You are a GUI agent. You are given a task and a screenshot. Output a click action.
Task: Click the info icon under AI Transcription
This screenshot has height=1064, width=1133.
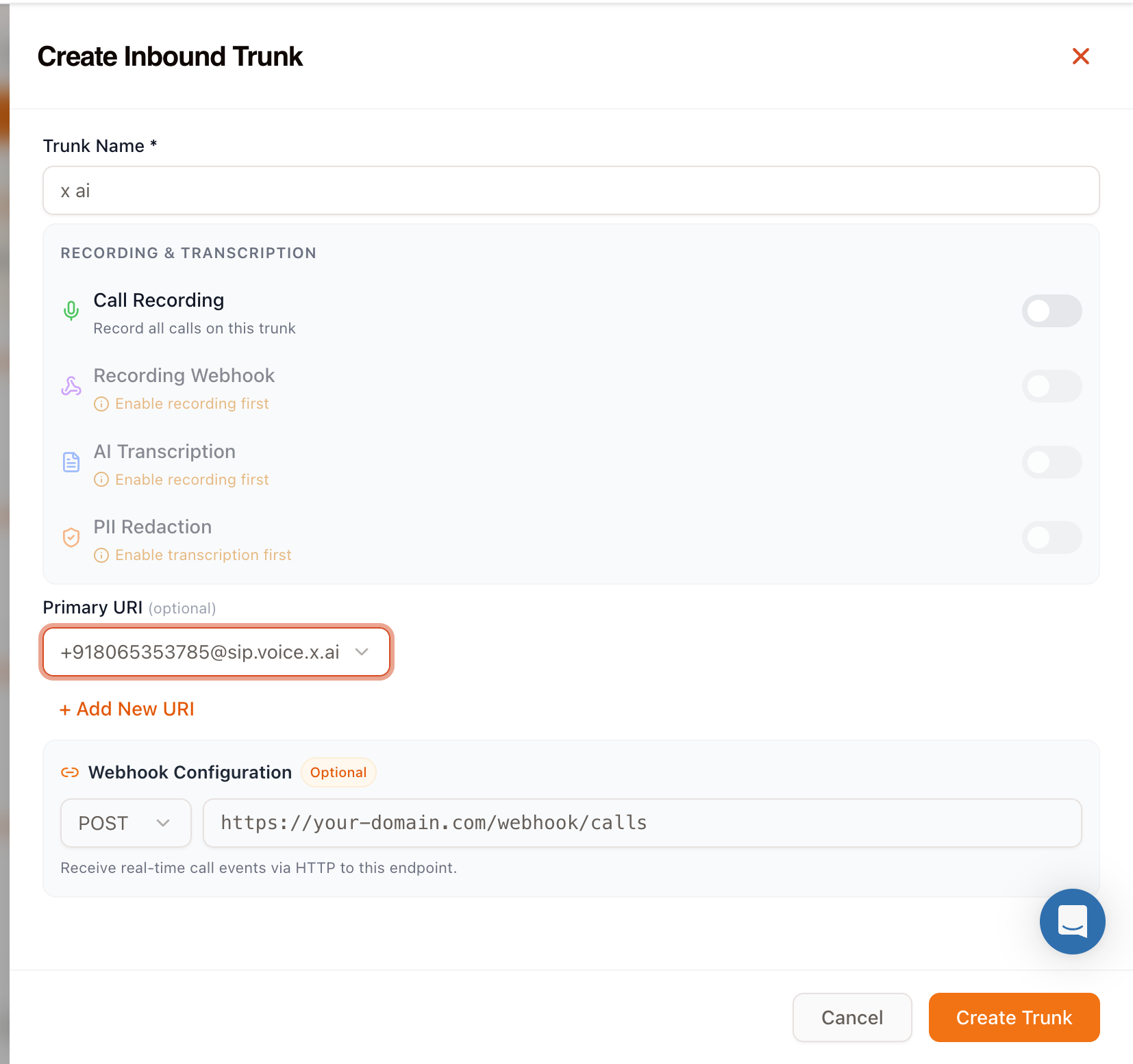click(x=101, y=479)
